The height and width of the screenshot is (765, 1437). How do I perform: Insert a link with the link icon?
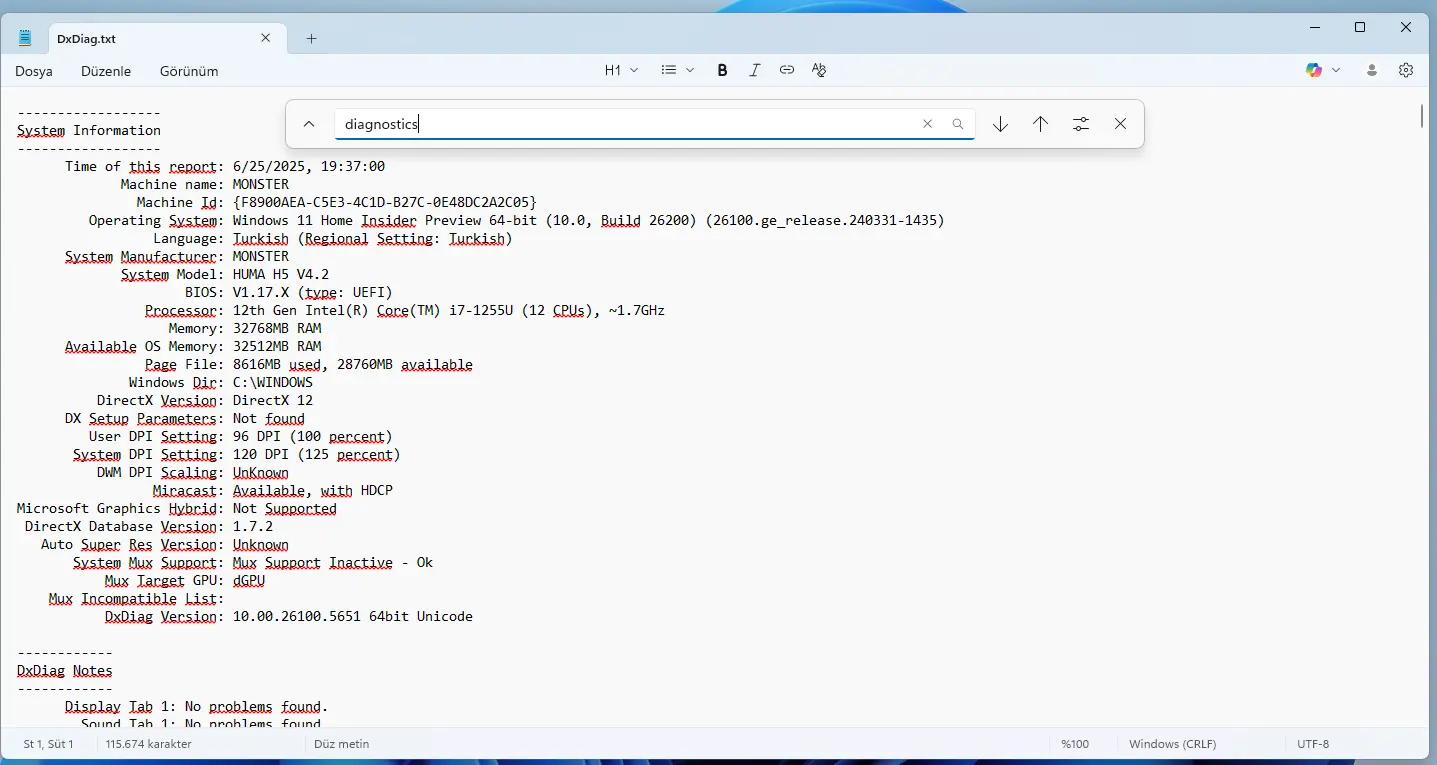point(787,70)
